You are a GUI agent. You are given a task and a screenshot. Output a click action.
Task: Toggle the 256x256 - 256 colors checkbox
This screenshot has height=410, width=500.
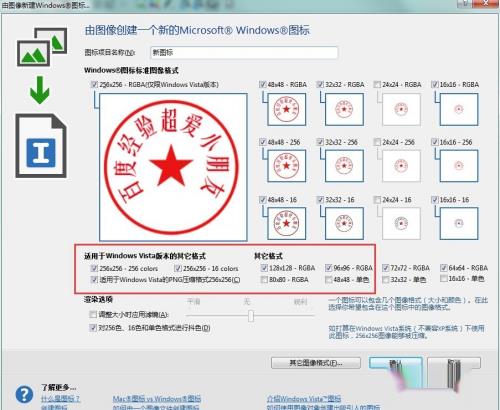pyautogui.click(x=94, y=268)
